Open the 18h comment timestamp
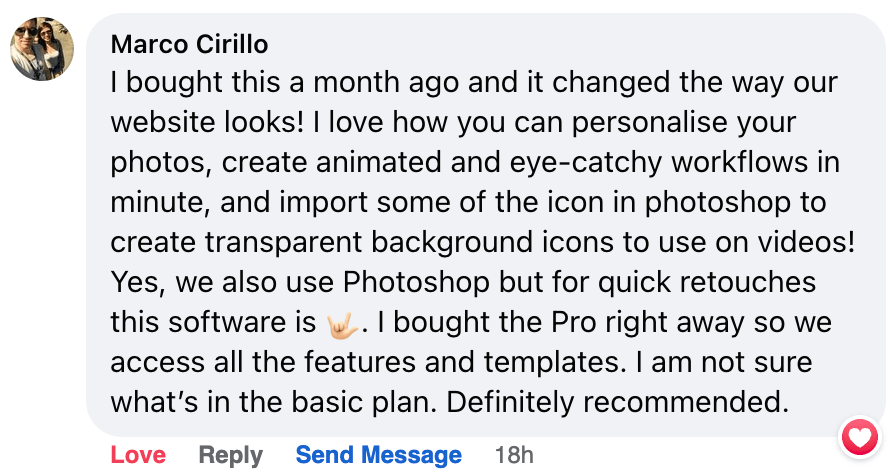Viewport: 894px width, 476px height. click(514, 455)
